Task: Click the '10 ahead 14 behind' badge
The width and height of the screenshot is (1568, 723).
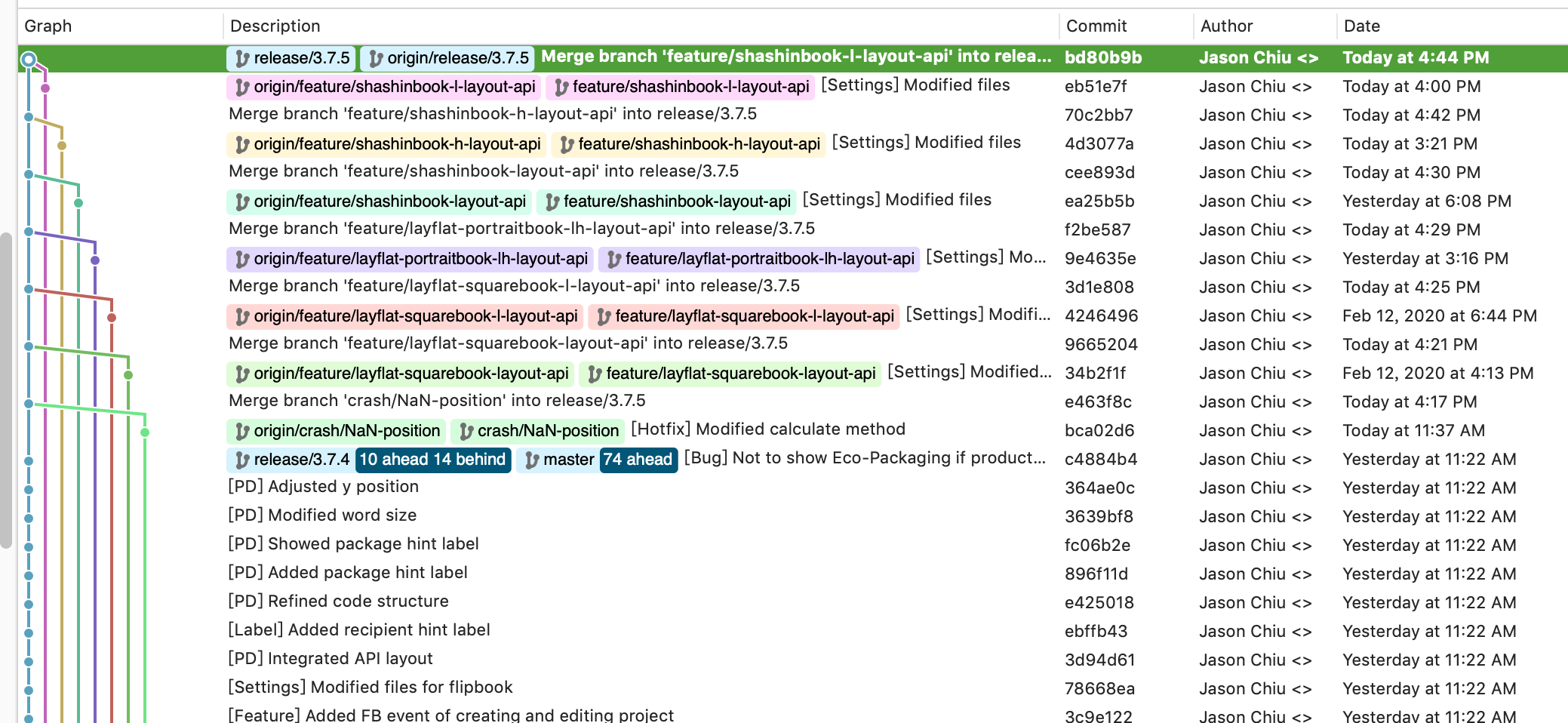Action: [x=432, y=460]
